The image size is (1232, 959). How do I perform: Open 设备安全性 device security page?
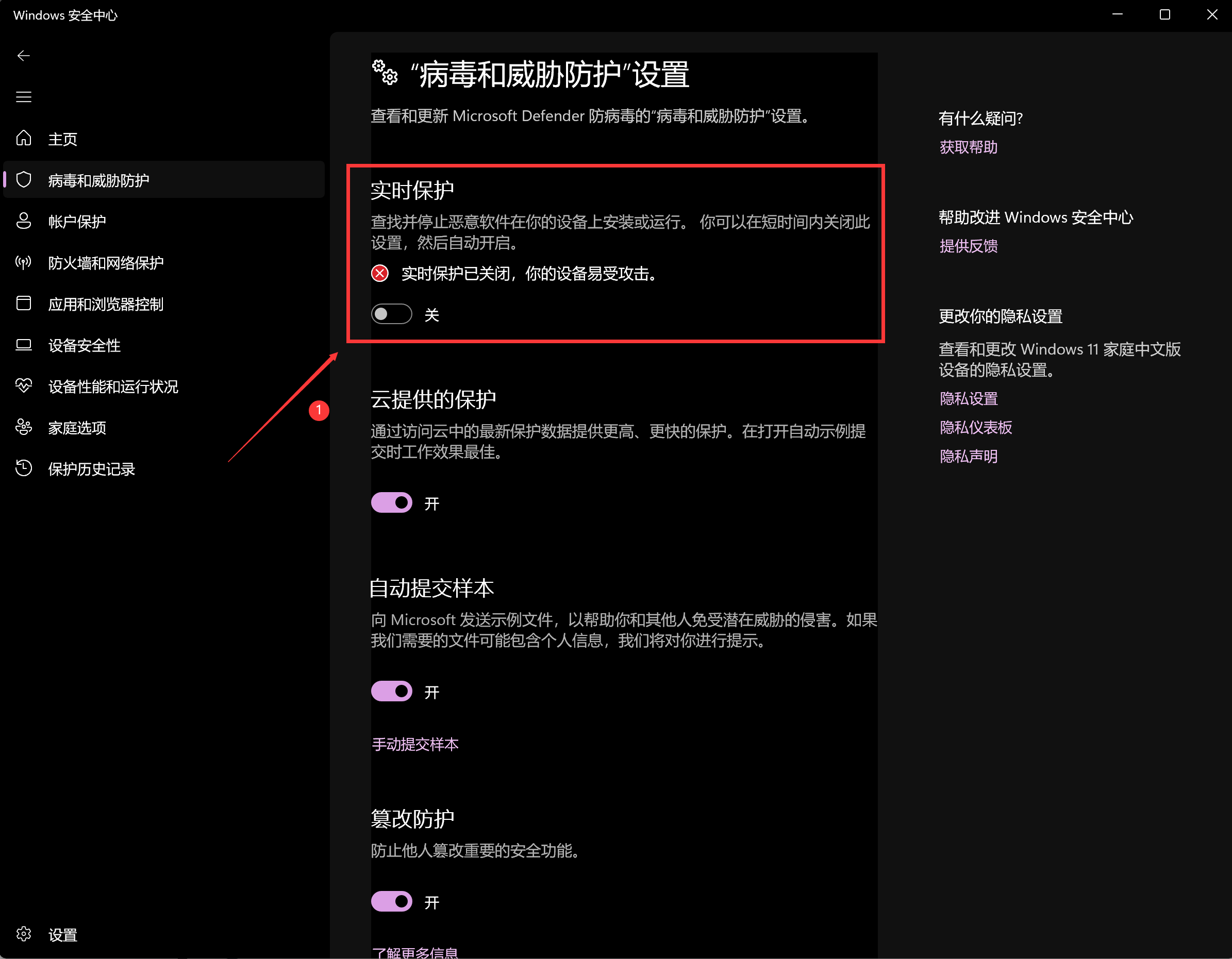84,346
